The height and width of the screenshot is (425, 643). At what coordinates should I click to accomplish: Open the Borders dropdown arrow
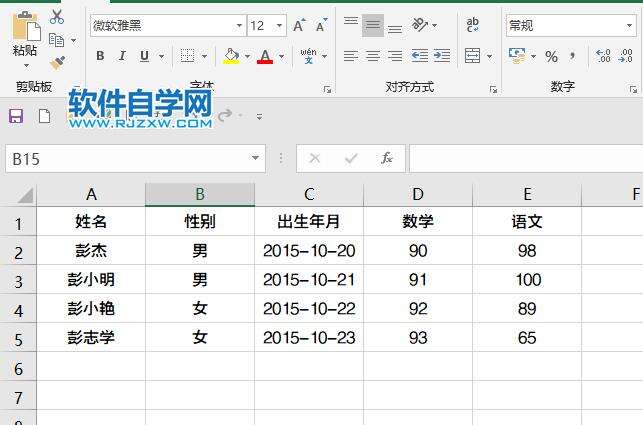click(x=204, y=56)
